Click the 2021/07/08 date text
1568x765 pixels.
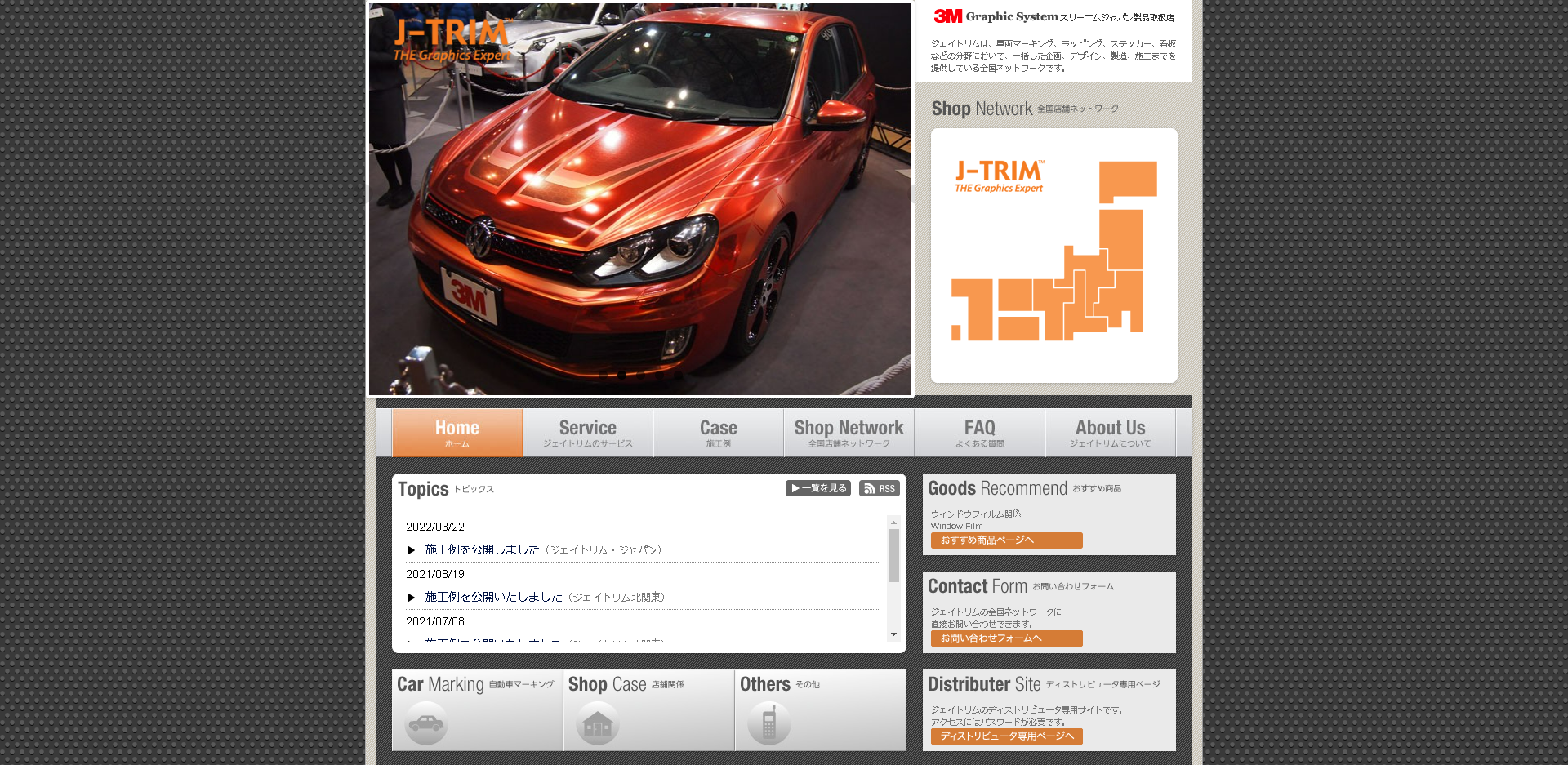(435, 621)
